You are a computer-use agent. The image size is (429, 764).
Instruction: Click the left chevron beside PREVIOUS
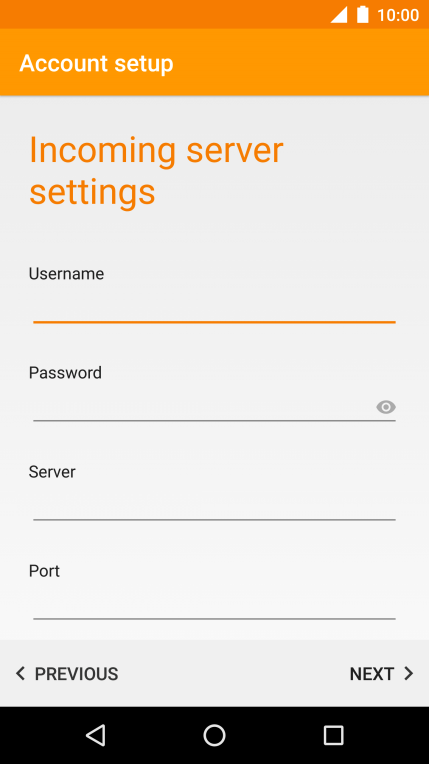point(20,674)
